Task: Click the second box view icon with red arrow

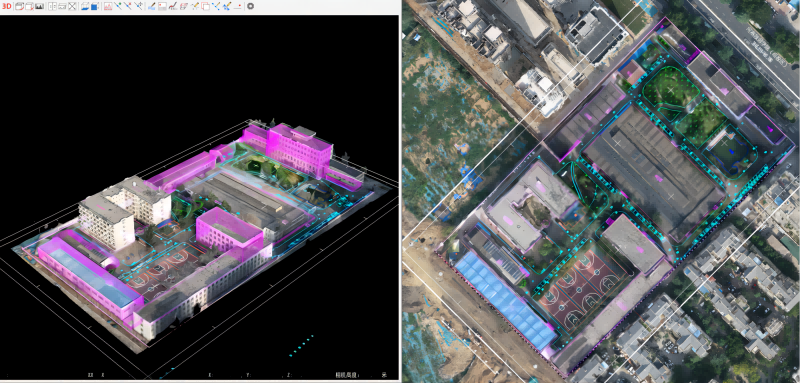Action: point(29,6)
